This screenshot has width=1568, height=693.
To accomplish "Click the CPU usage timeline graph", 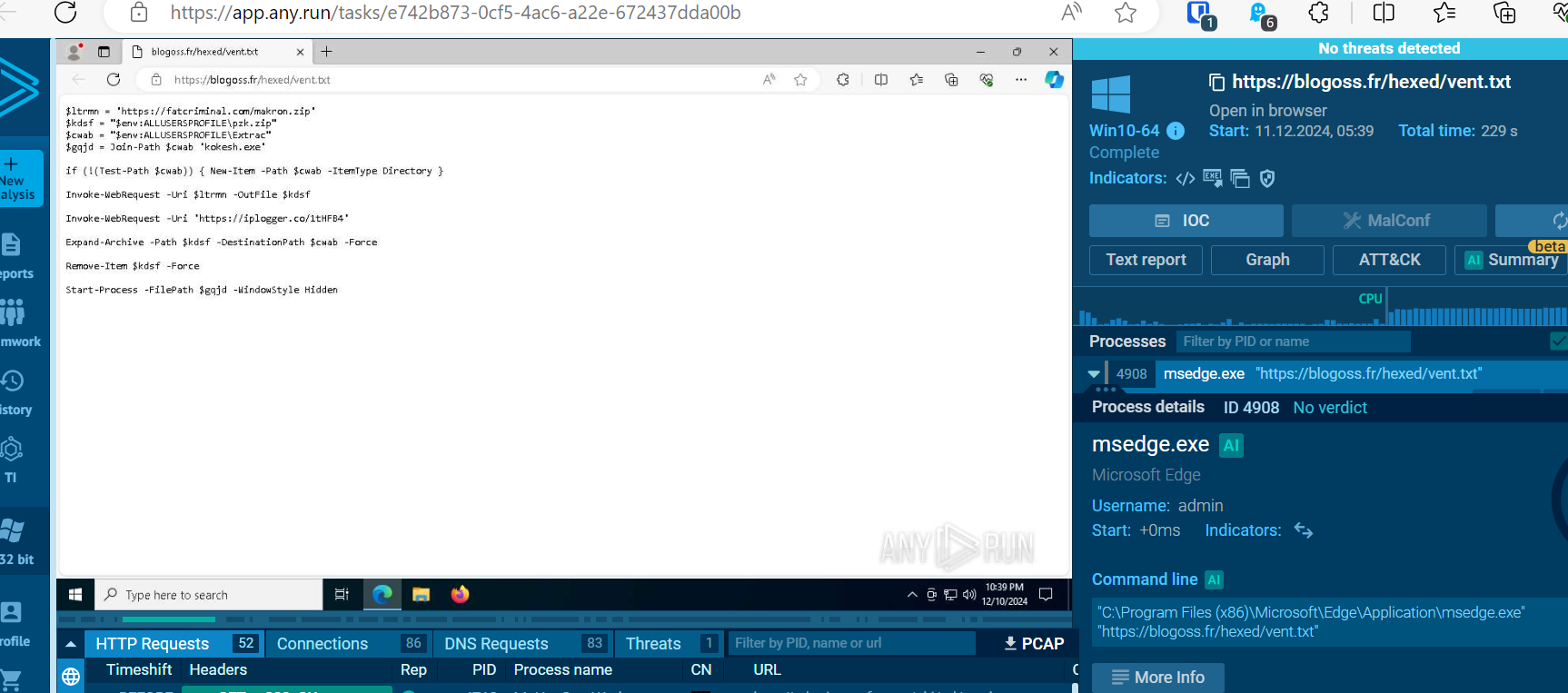I will pos(1322,308).
